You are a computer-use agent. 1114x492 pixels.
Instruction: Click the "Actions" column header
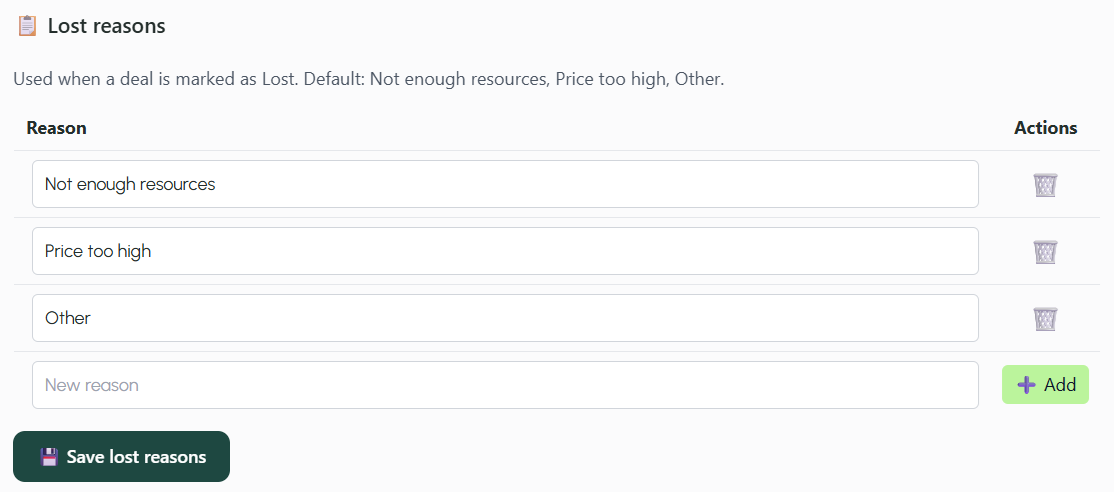(1045, 128)
